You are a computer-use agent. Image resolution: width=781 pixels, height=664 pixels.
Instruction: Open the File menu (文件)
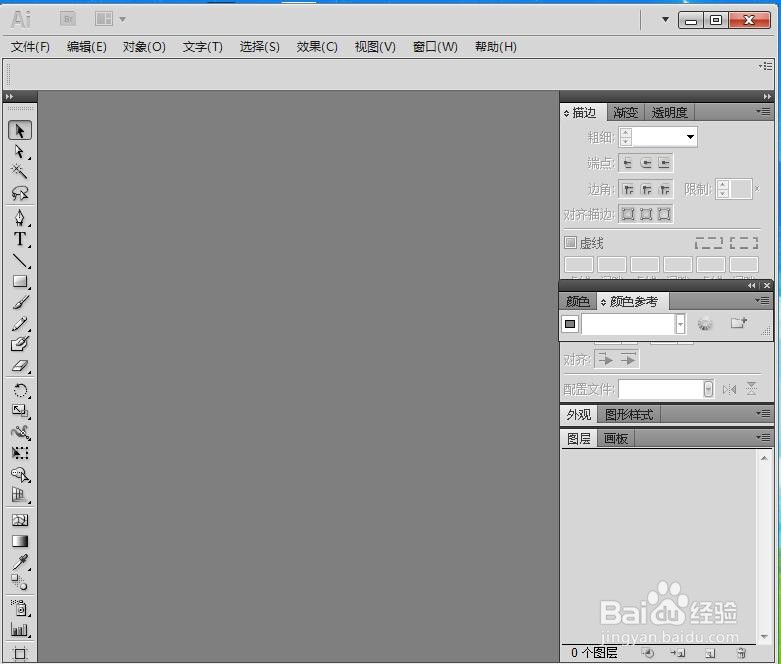[30, 47]
